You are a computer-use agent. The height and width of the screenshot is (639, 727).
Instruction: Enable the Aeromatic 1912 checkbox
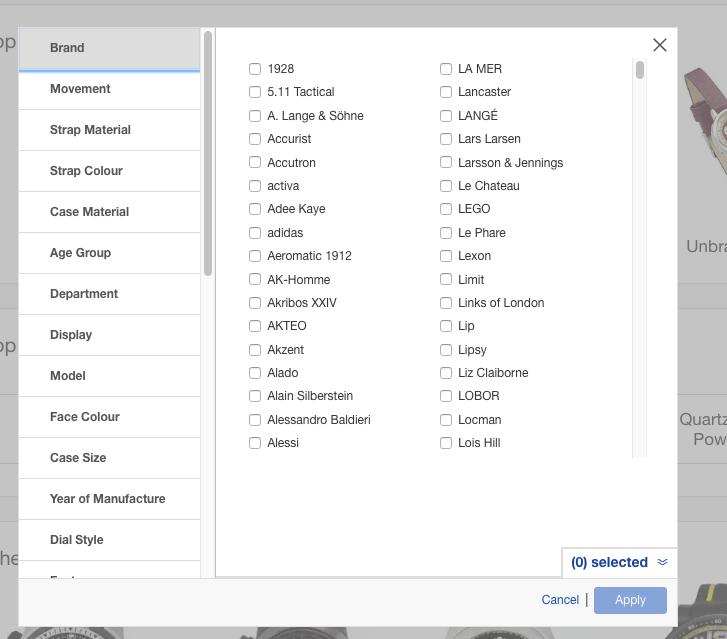pyautogui.click(x=255, y=256)
